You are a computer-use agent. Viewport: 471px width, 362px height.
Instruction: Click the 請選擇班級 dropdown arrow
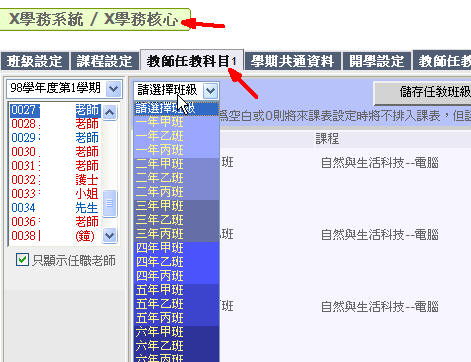(x=210, y=90)
